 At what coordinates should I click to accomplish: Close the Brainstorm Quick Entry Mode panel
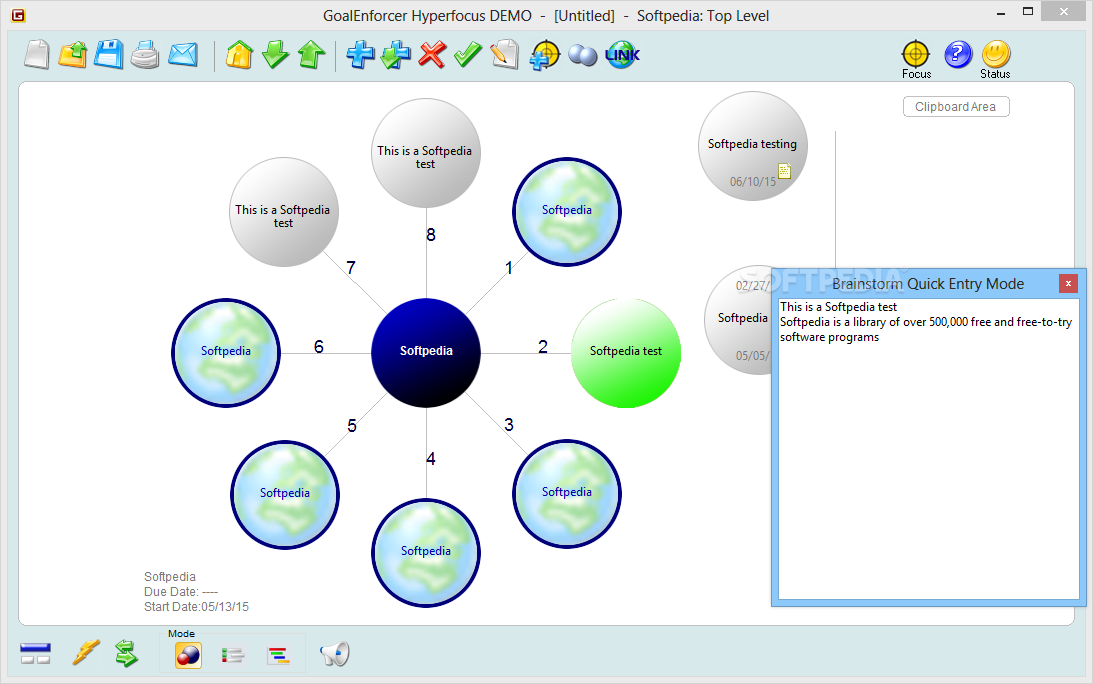coord(1068,283)
